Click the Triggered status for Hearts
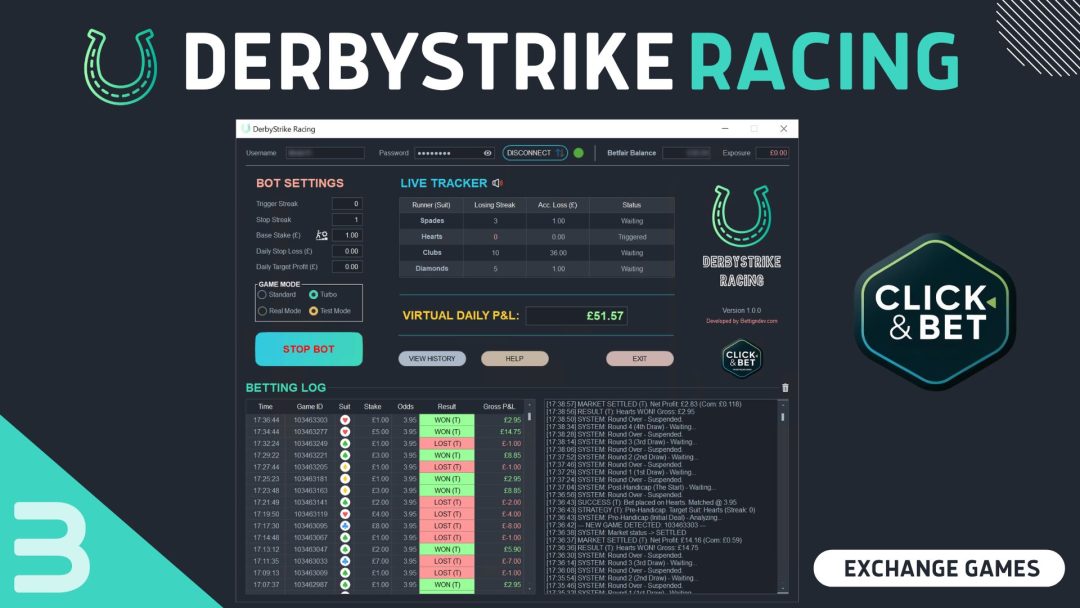Screen dimensions: 1080x608 point(632,237)
